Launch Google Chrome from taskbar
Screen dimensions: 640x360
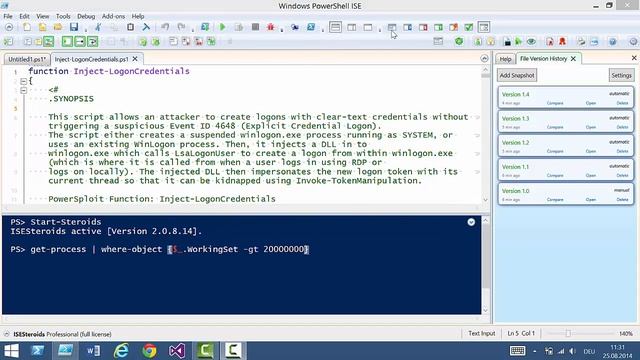click(x=149, y=351)
